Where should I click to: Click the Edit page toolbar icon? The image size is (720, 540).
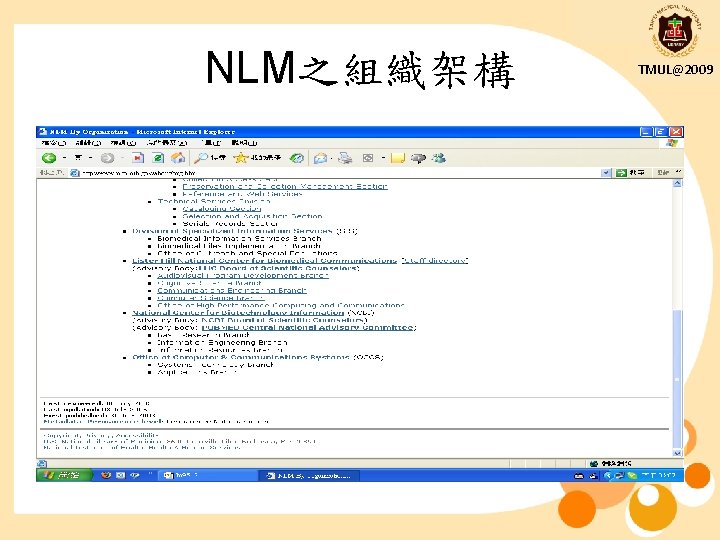coord(368,158)
